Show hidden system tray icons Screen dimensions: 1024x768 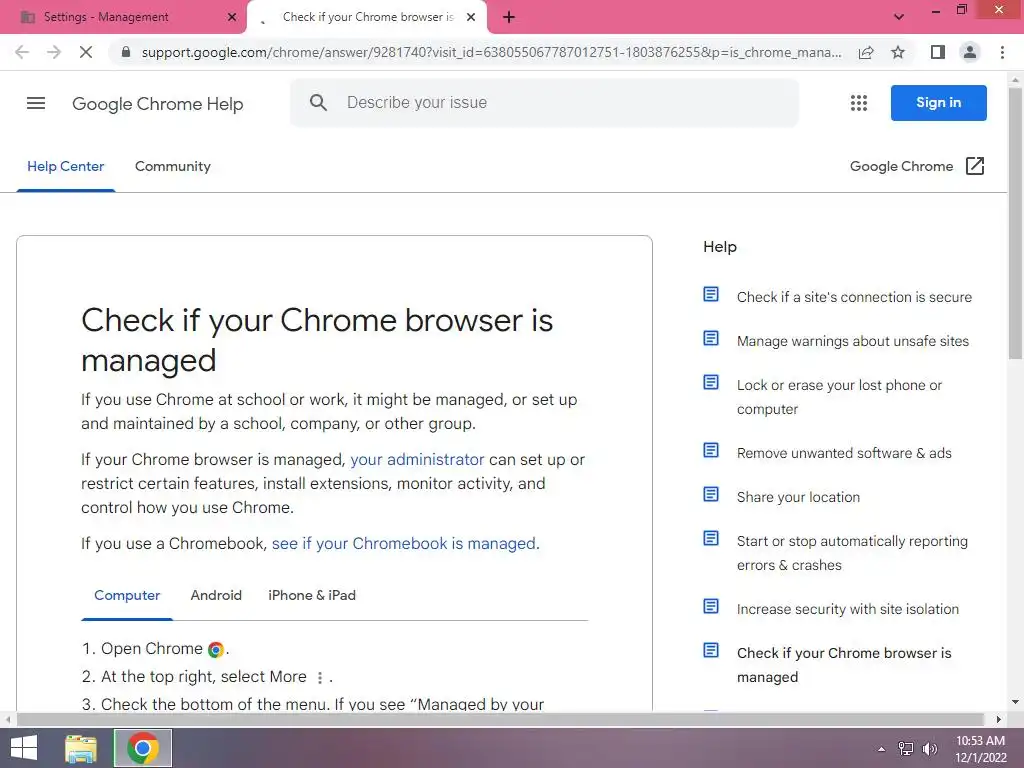tap(881, 749)
